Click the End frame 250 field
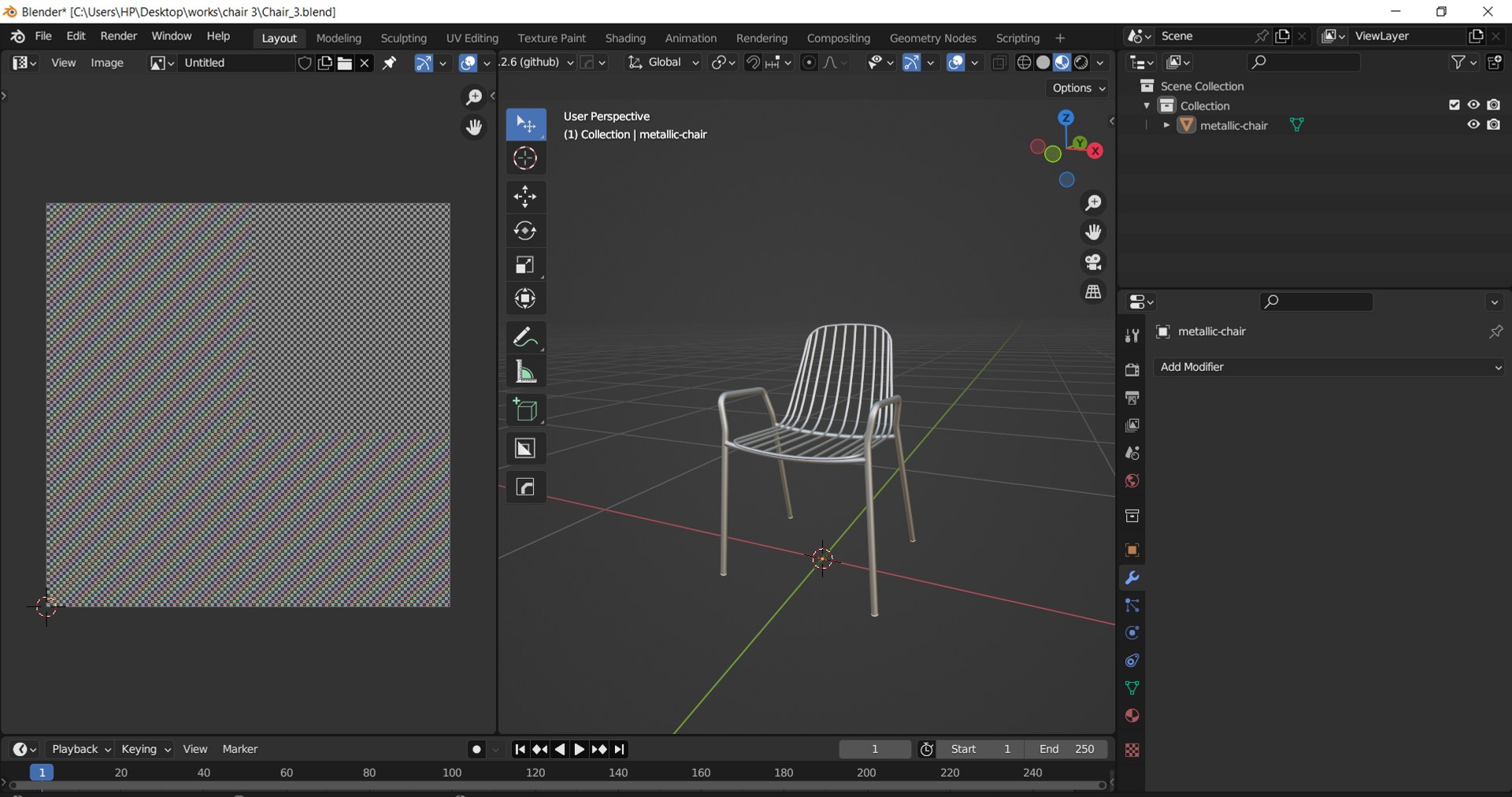The width and height of the screenshot is (1512, 797). coord(1066,749)
